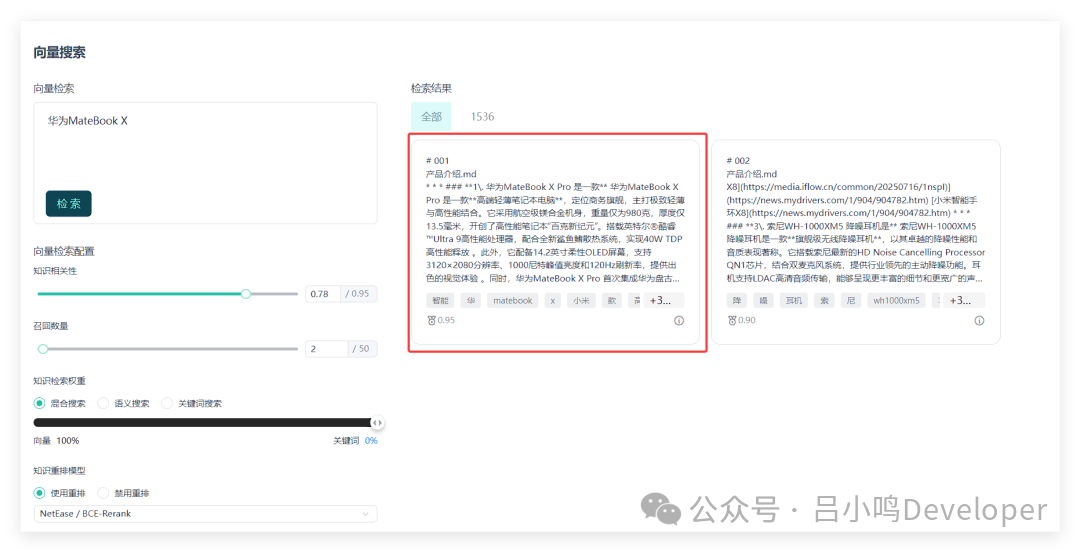Click the 智能 tag on card #001

(440, 300)
